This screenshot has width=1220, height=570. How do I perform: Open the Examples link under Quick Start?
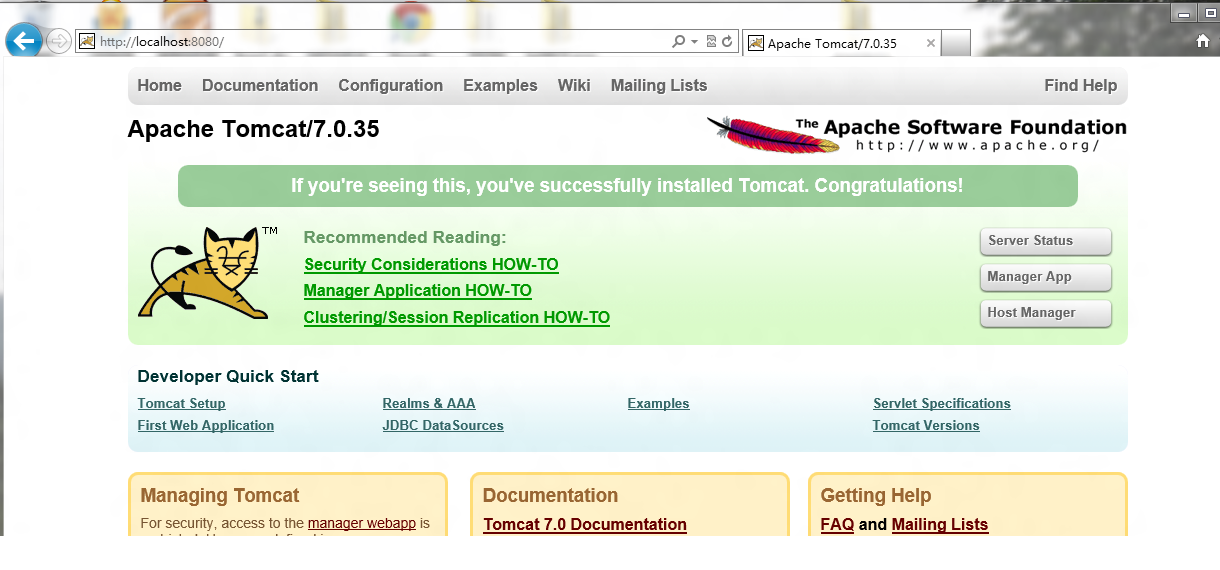point(658,404)
